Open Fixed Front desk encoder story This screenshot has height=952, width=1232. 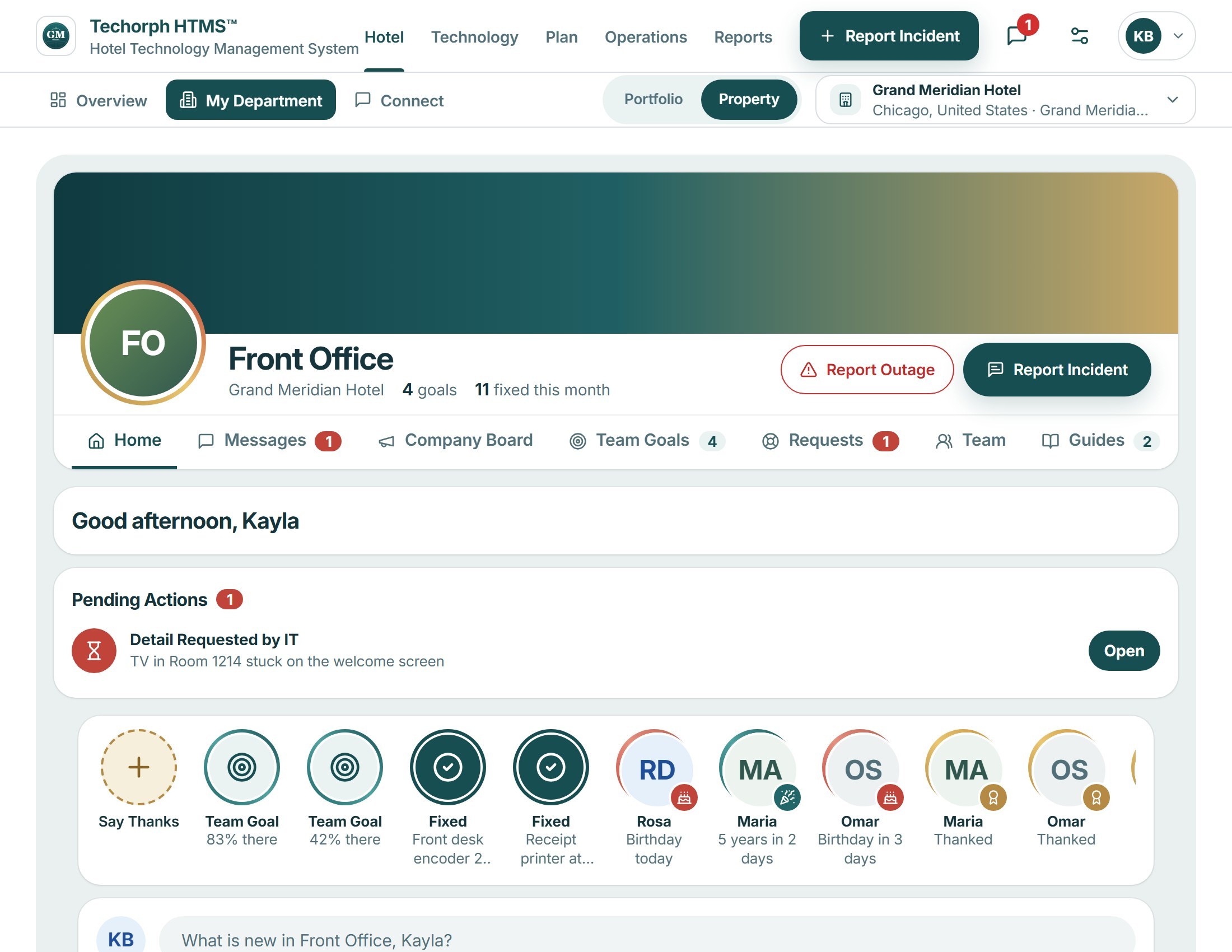(448, 767)
